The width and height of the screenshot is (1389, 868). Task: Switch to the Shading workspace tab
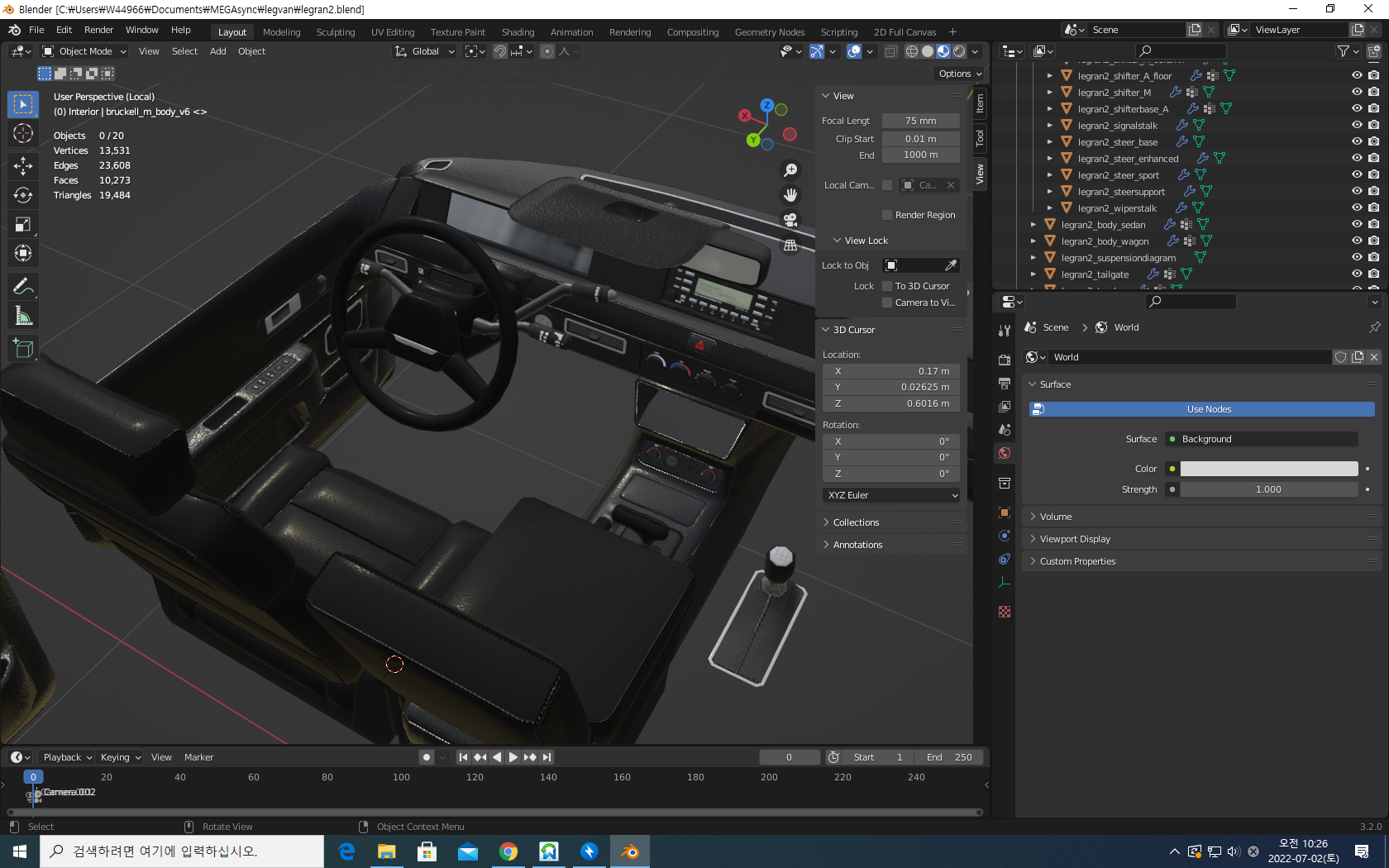pyautogui.click(x=518, y=32)
